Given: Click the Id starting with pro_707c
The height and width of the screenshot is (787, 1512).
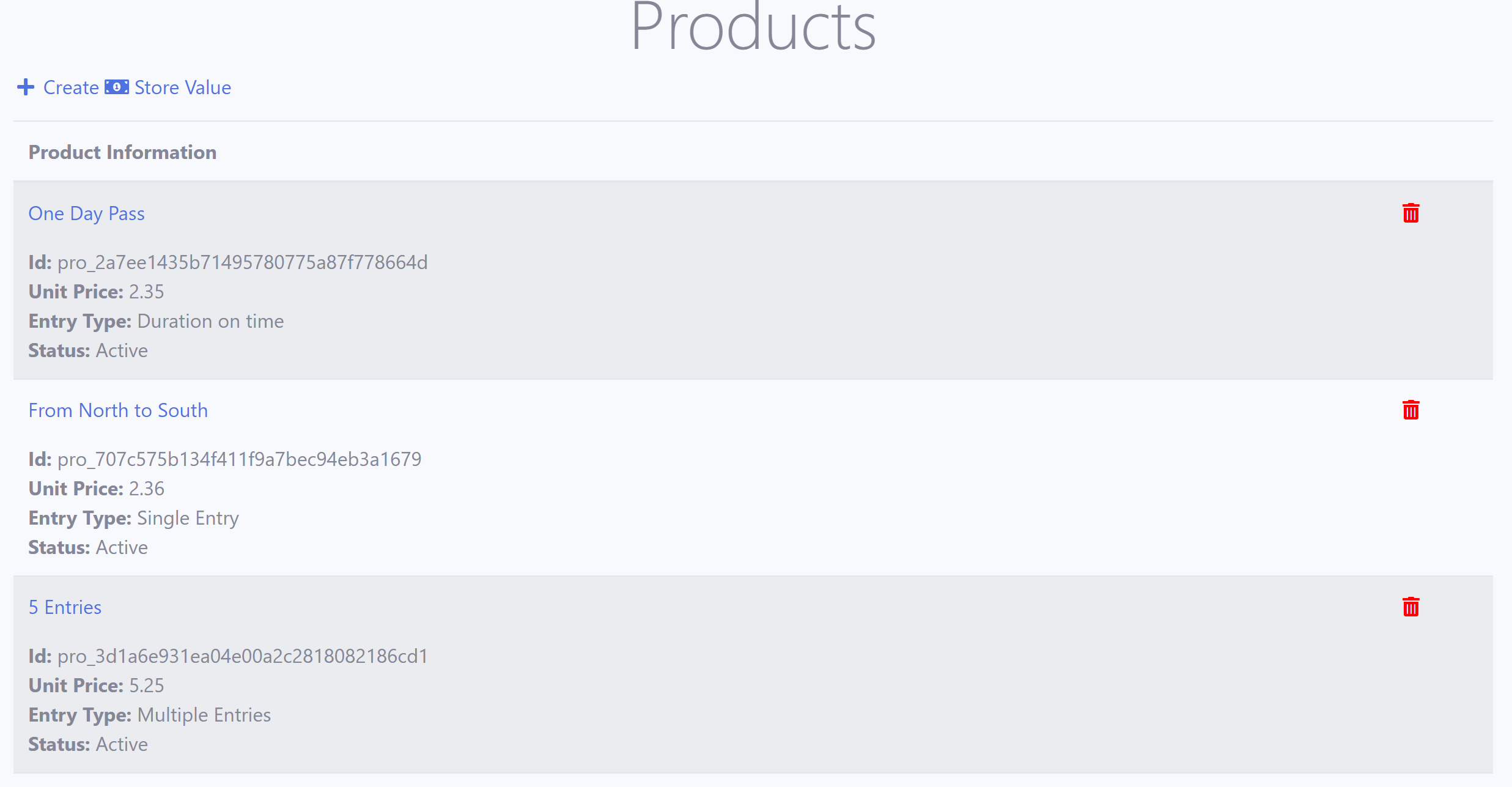Looking at the screenshot, I should 239,459.
